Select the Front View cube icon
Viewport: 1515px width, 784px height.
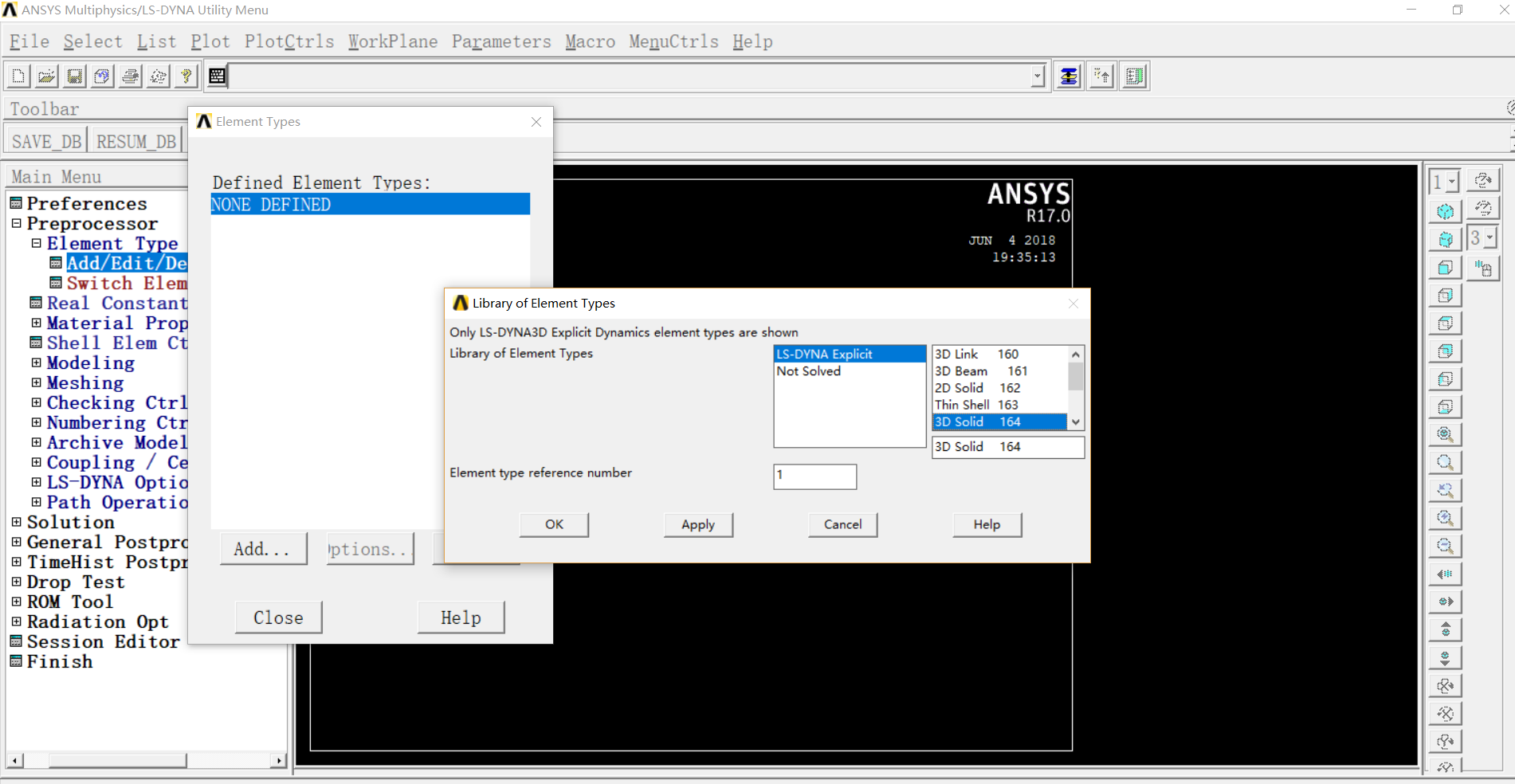click(1445, 267)
